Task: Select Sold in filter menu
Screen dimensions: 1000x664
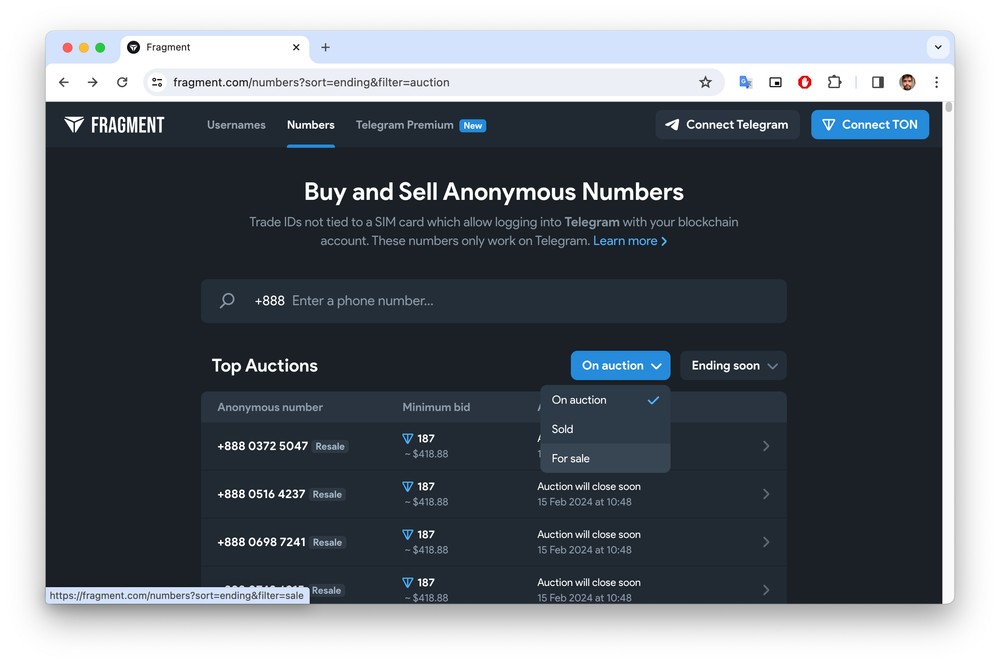Action: pyautogui.click(x=605, y=429)
